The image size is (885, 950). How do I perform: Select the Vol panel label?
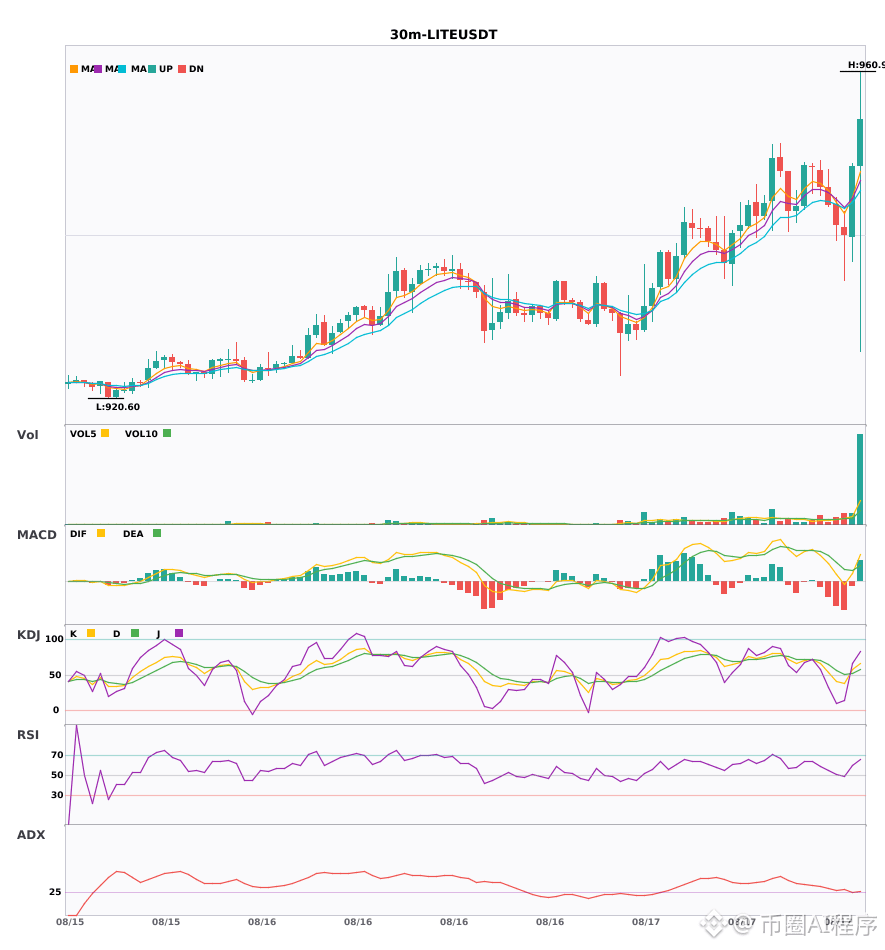[27, 435]
